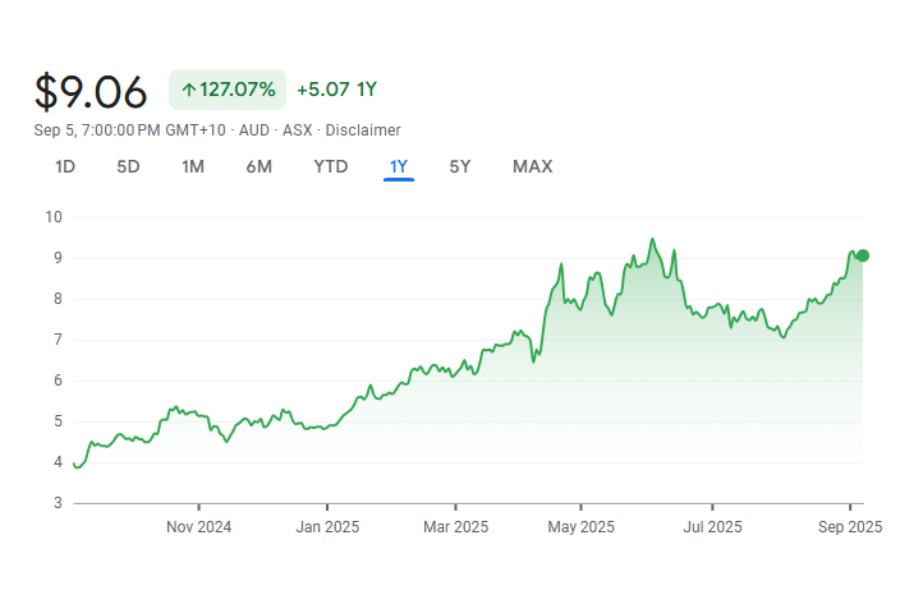Select the MAX range tab
Viewport: 900px width, 600px height.
532,167
